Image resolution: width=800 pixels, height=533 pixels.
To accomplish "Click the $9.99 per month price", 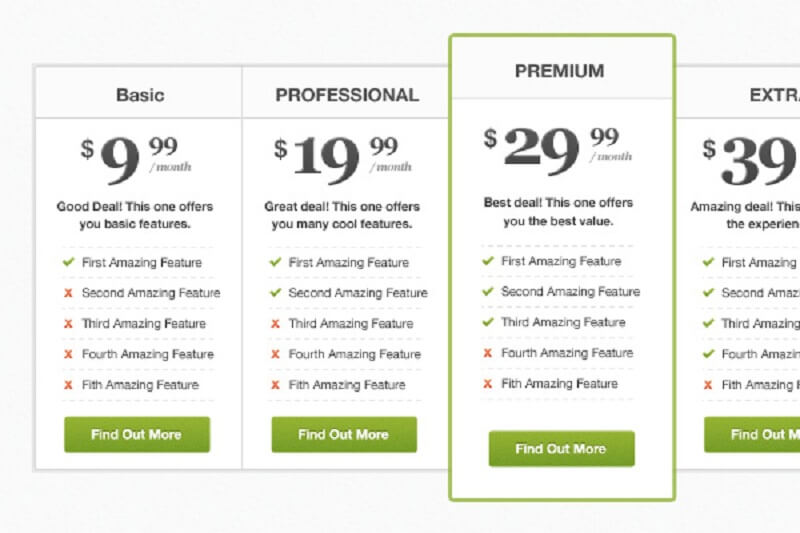I will coord(136,160).
